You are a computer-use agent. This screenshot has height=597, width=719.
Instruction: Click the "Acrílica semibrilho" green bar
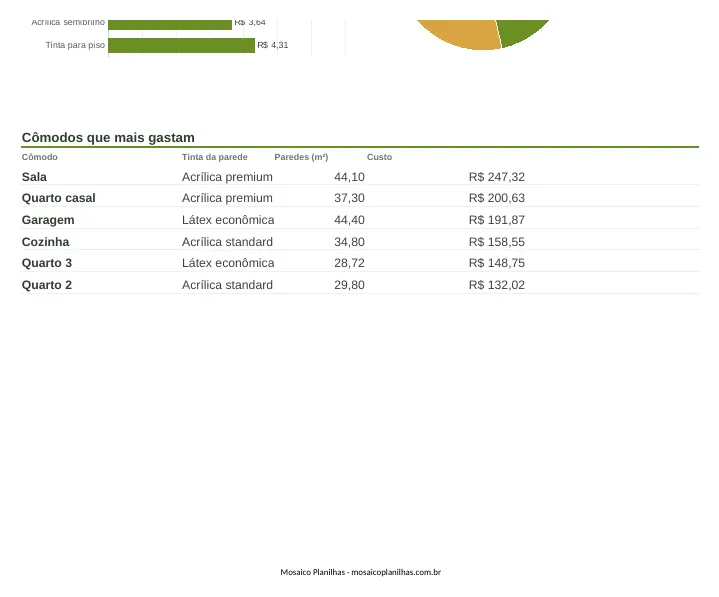pos(170,25)
